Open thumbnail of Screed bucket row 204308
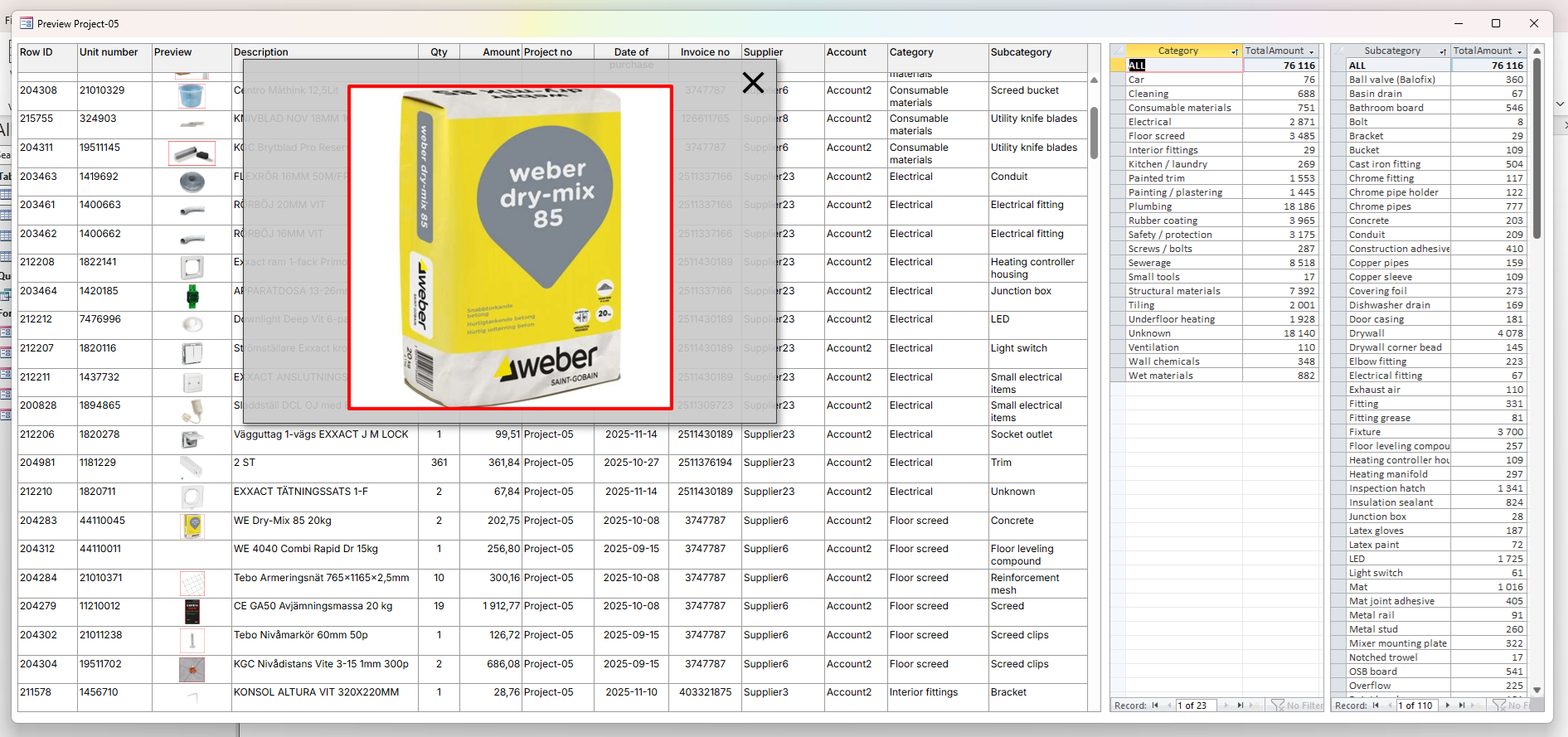The image size is (1568, 737). click(x=192, y=95)
